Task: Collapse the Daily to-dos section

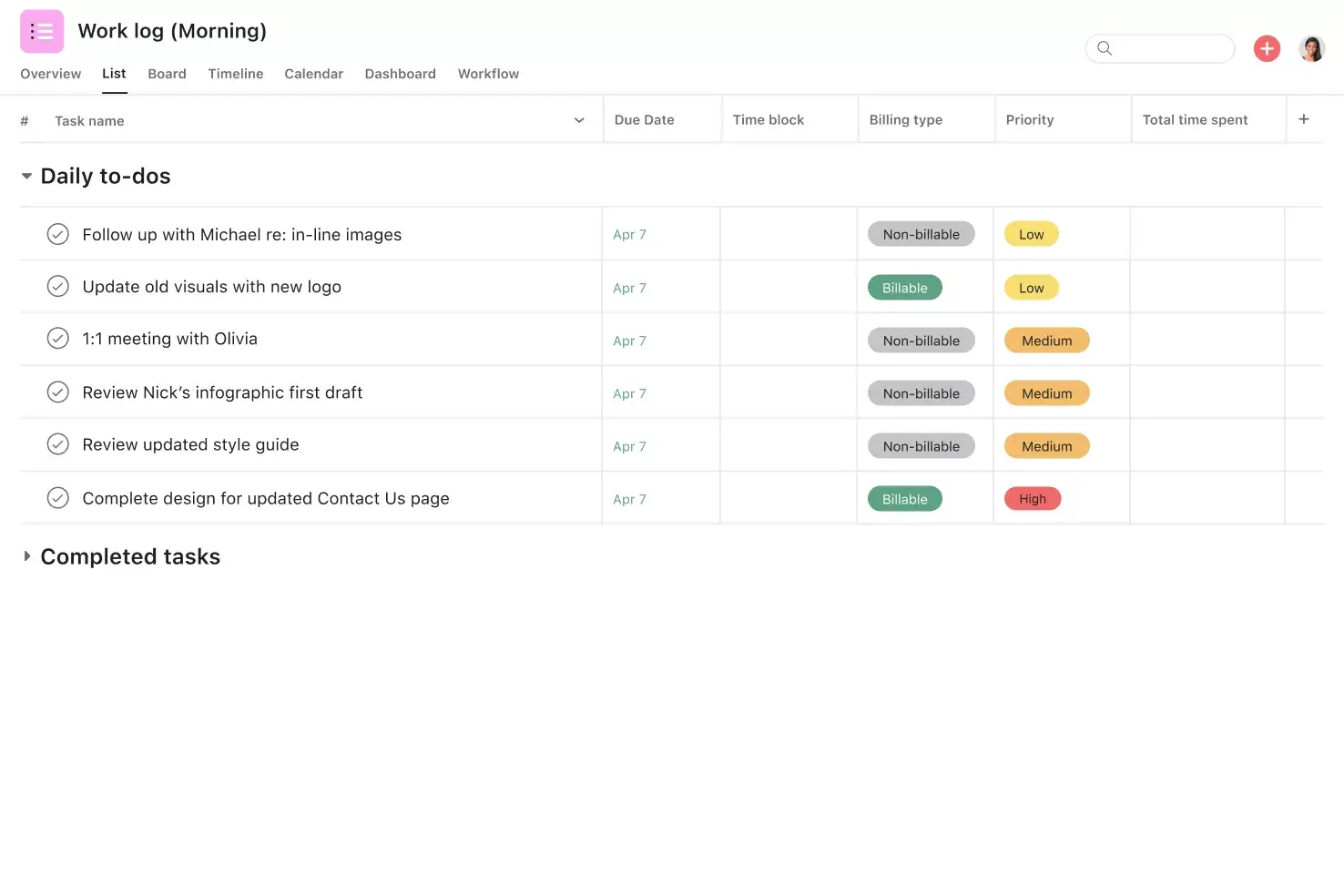Action: pos(26,175)
